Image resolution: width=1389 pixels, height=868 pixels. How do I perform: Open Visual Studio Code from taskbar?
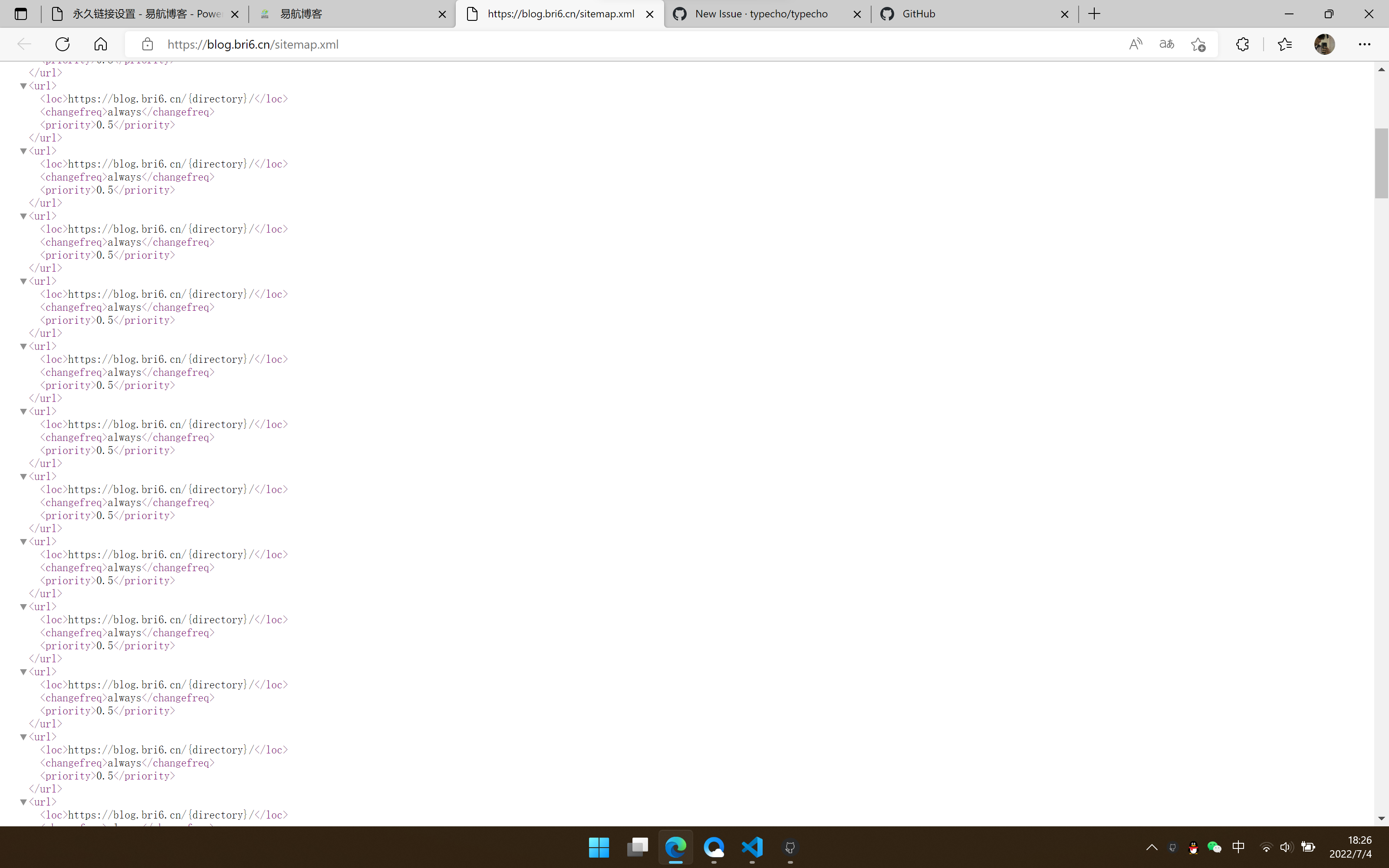752,847
